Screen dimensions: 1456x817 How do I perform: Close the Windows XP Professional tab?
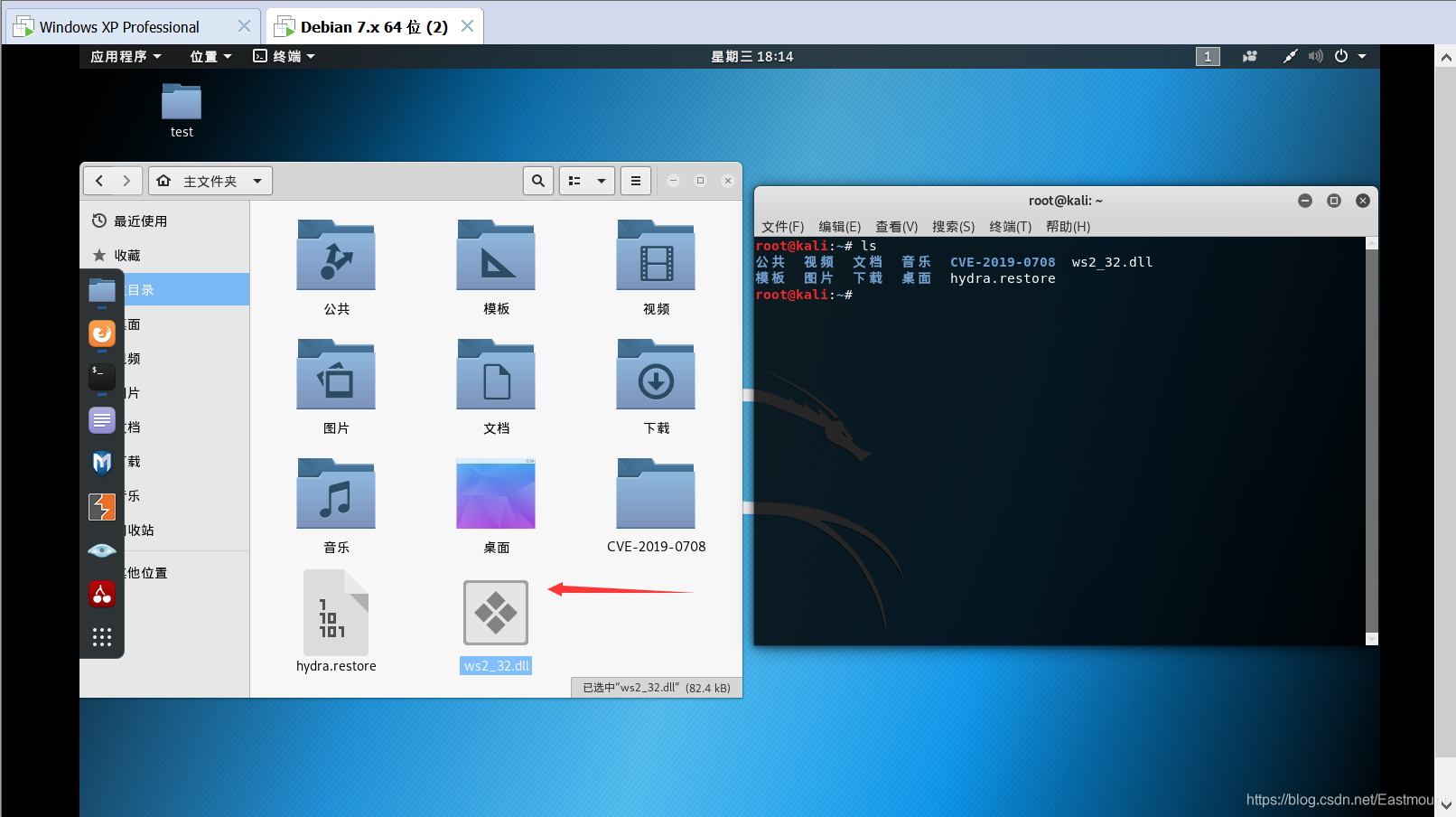pos(244,26)
